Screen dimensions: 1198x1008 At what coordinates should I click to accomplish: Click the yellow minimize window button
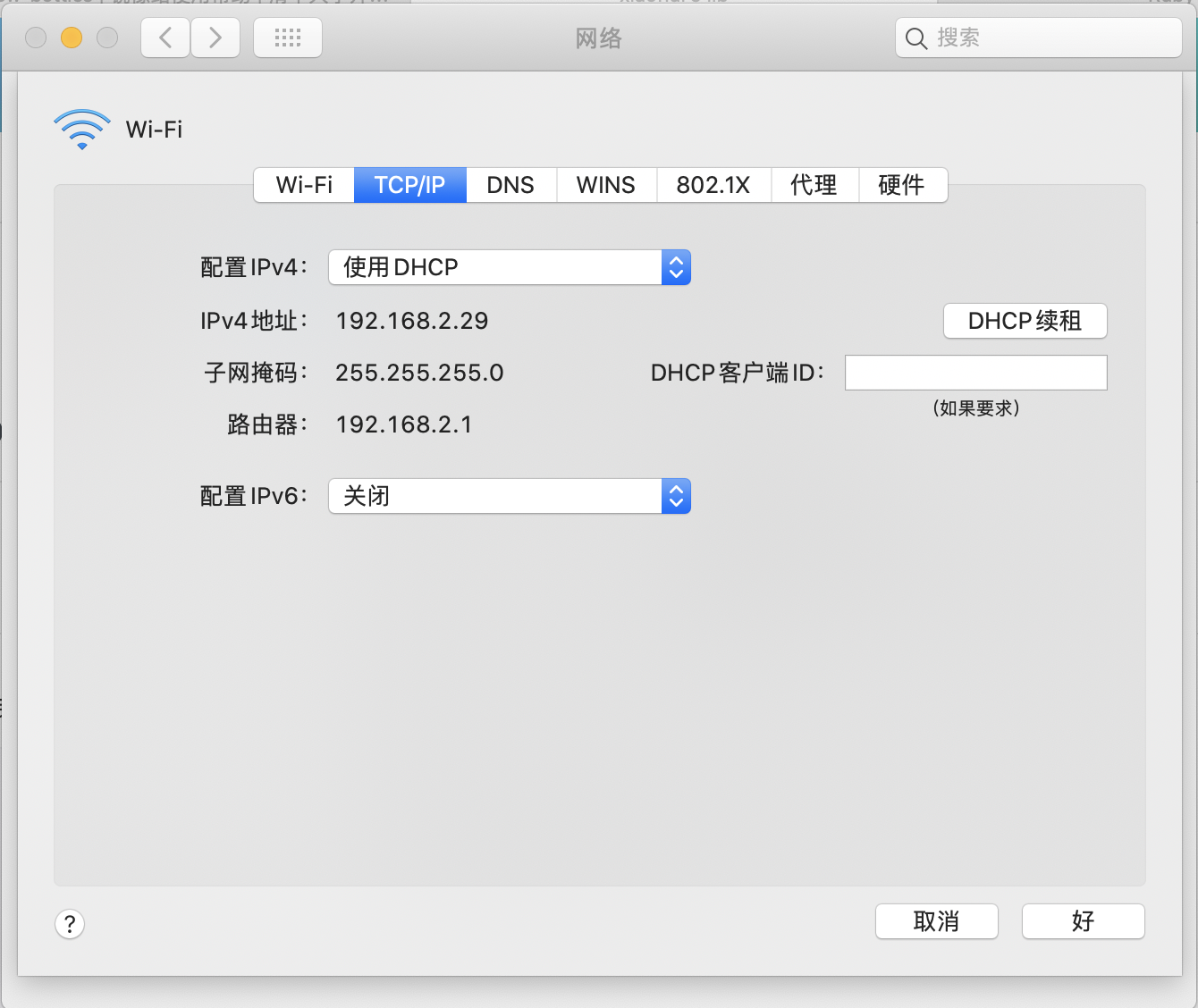[x=72, y=38]
